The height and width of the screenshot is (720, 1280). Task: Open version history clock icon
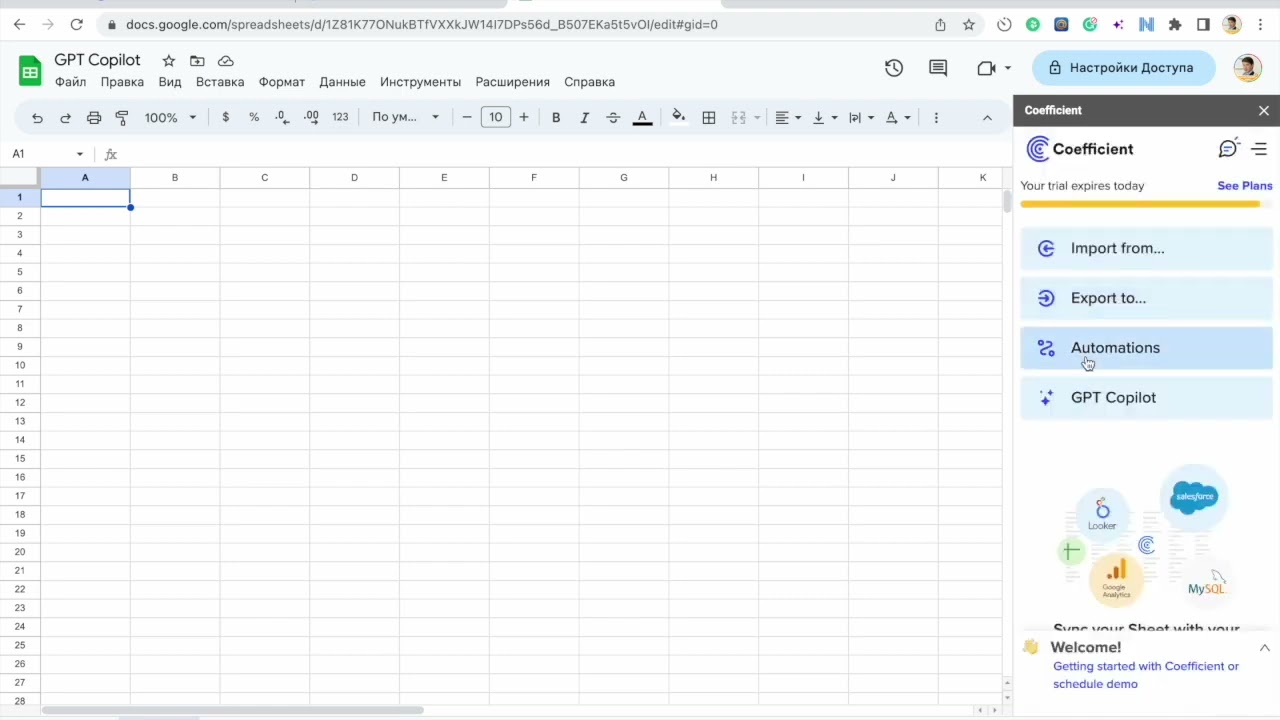[894, 68]
